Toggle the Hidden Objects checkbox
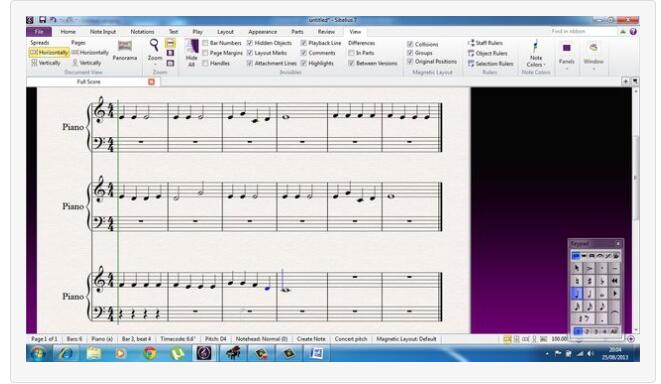The image size is (661, 384). [x=250, y=43]
